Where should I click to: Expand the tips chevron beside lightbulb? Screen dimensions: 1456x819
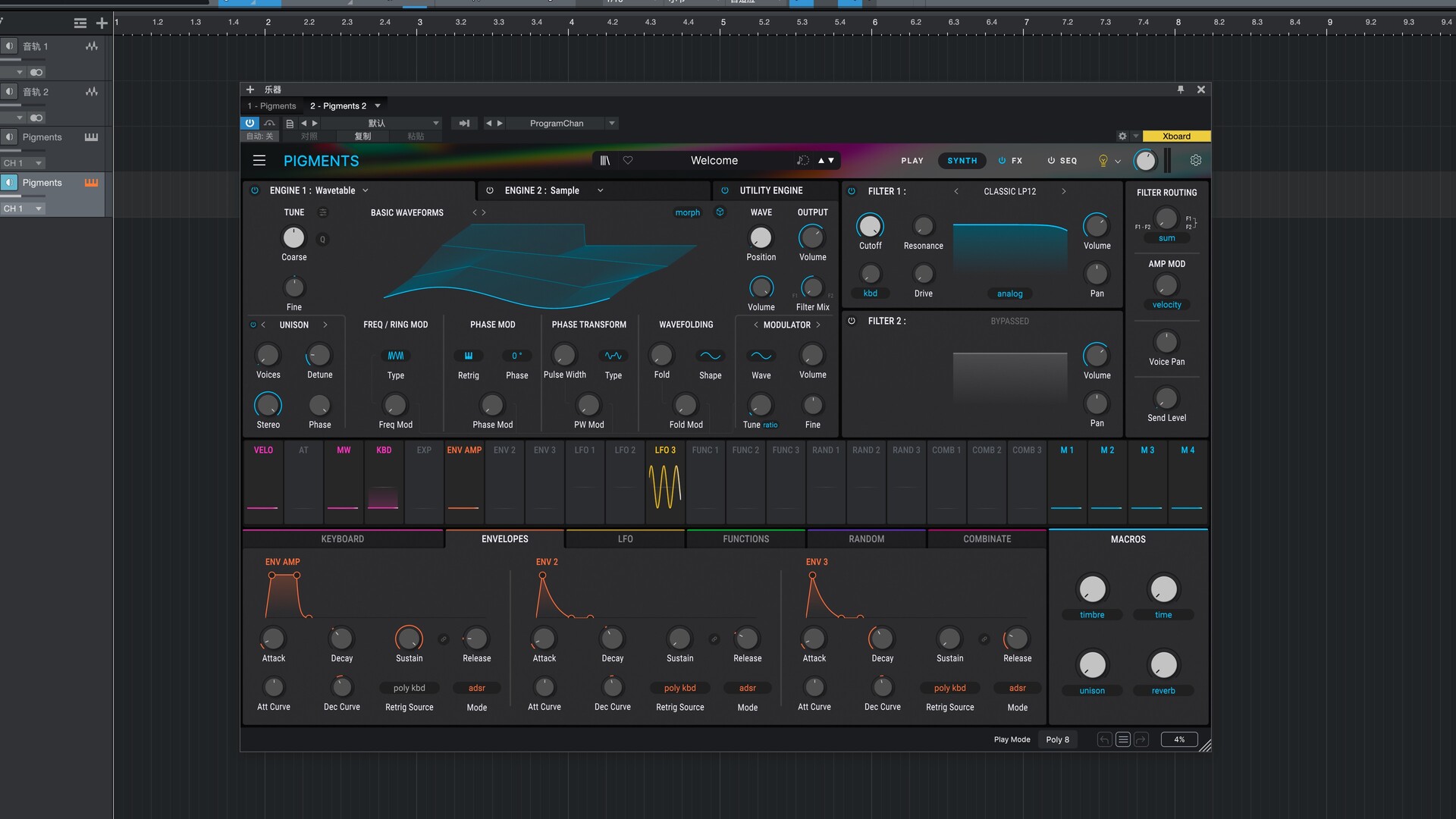point(1118,161)
